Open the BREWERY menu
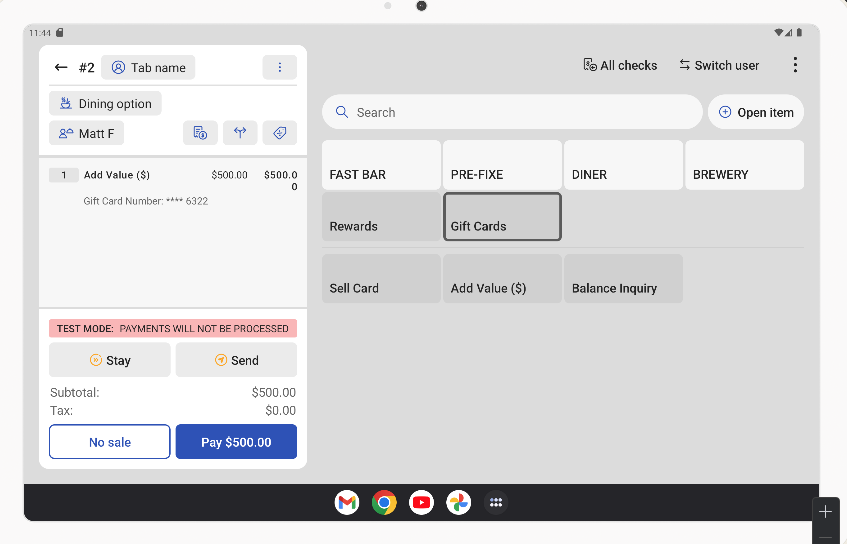Image resolution: width=847 pixels, height=544 pixels. tap(744, 165)
